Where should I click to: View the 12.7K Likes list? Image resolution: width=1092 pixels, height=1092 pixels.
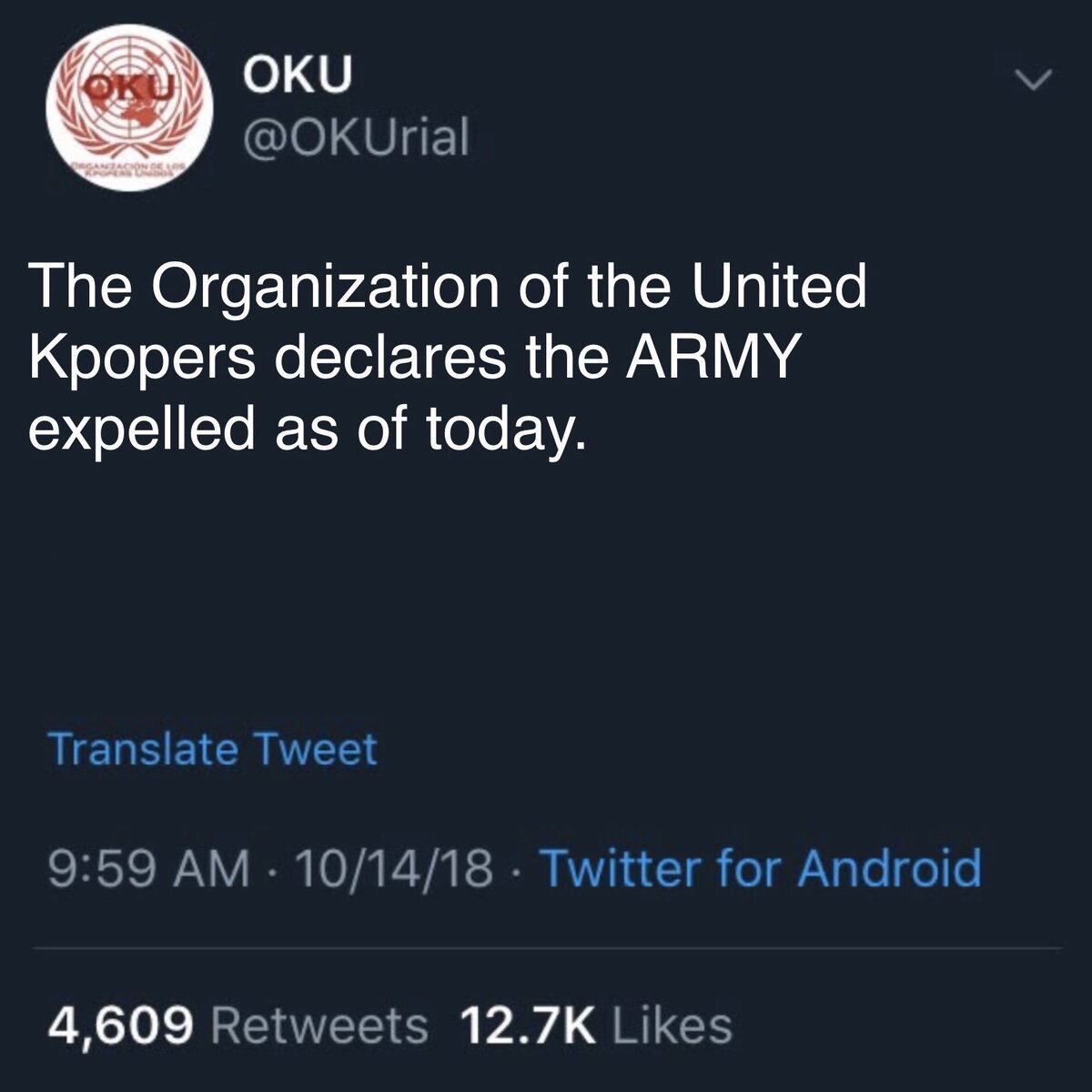point(597,1026)
